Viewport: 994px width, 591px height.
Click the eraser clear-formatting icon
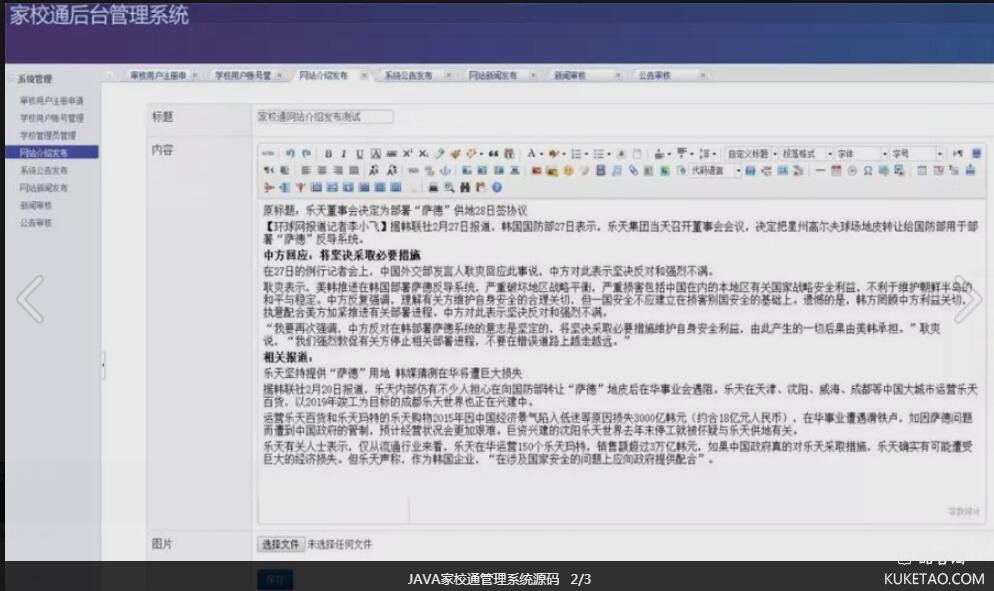tap(439, 154)
